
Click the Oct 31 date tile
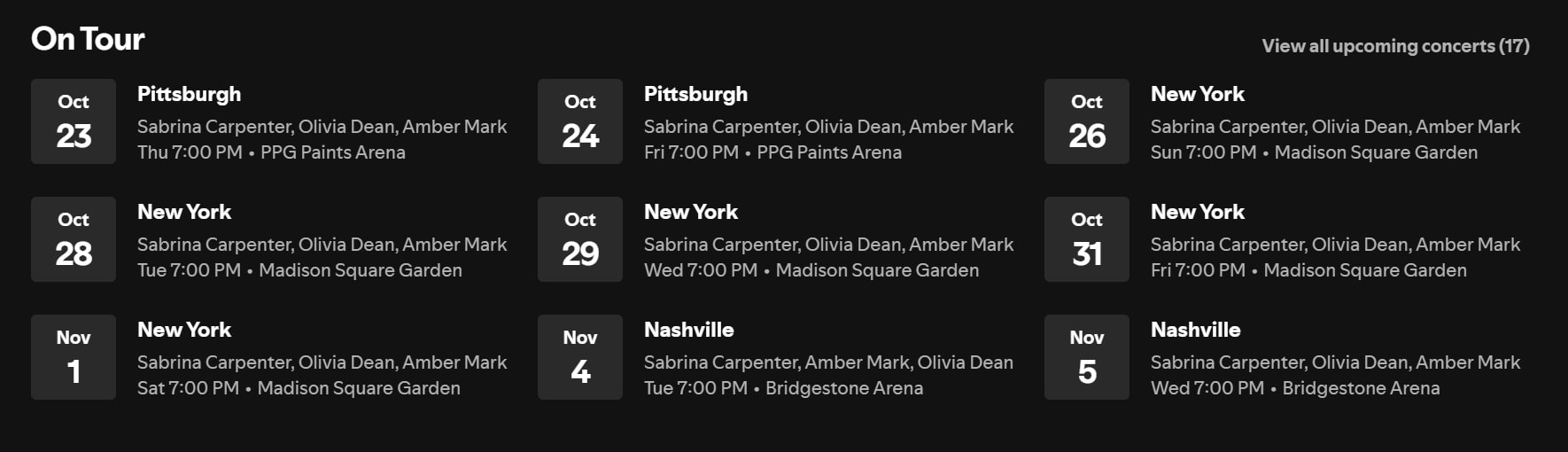point(1087,239)
